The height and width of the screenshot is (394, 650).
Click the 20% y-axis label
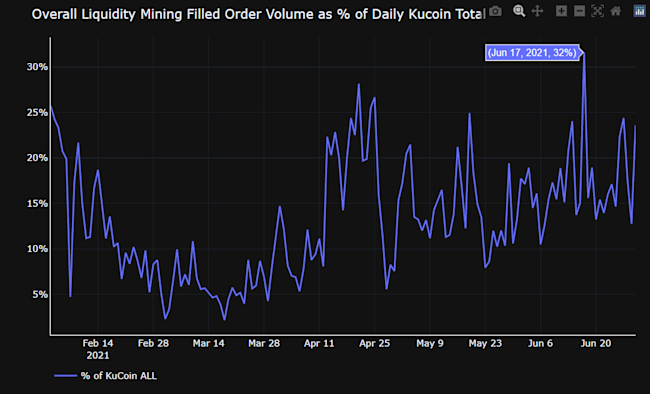click(37, 158)
